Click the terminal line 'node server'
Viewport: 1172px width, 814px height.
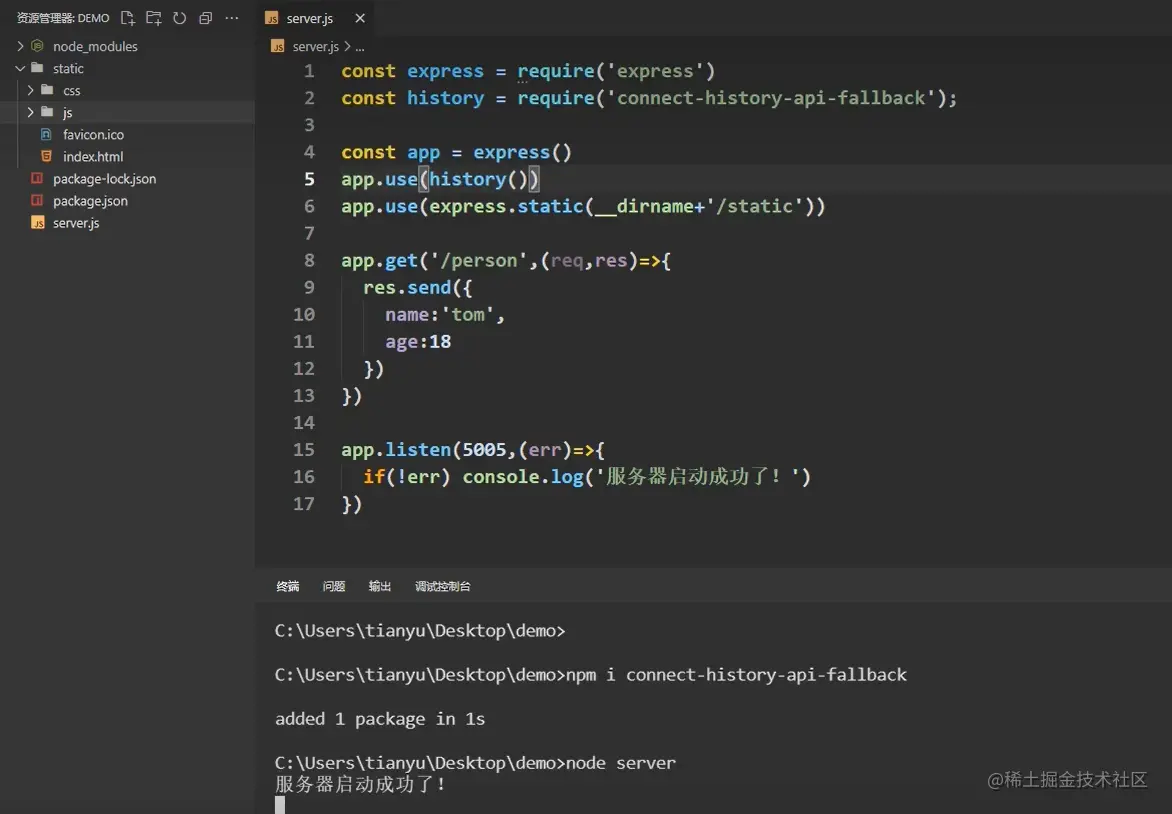coord(620,763)
